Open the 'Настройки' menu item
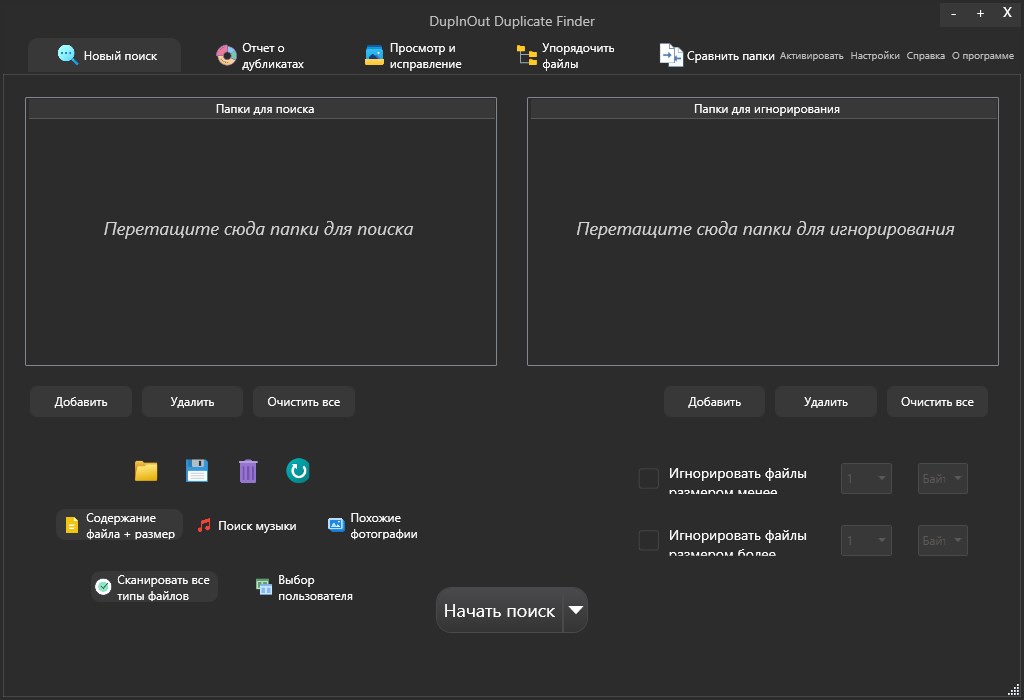1024x700 pixels. (x=875, y=56)
